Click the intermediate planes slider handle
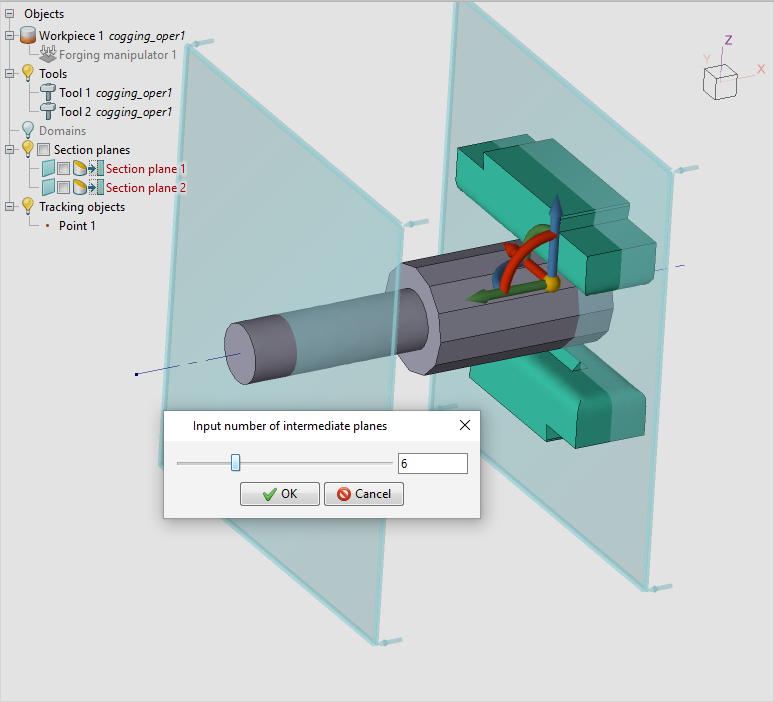Viewport: 774px width, 702px height. click(235, 463)
